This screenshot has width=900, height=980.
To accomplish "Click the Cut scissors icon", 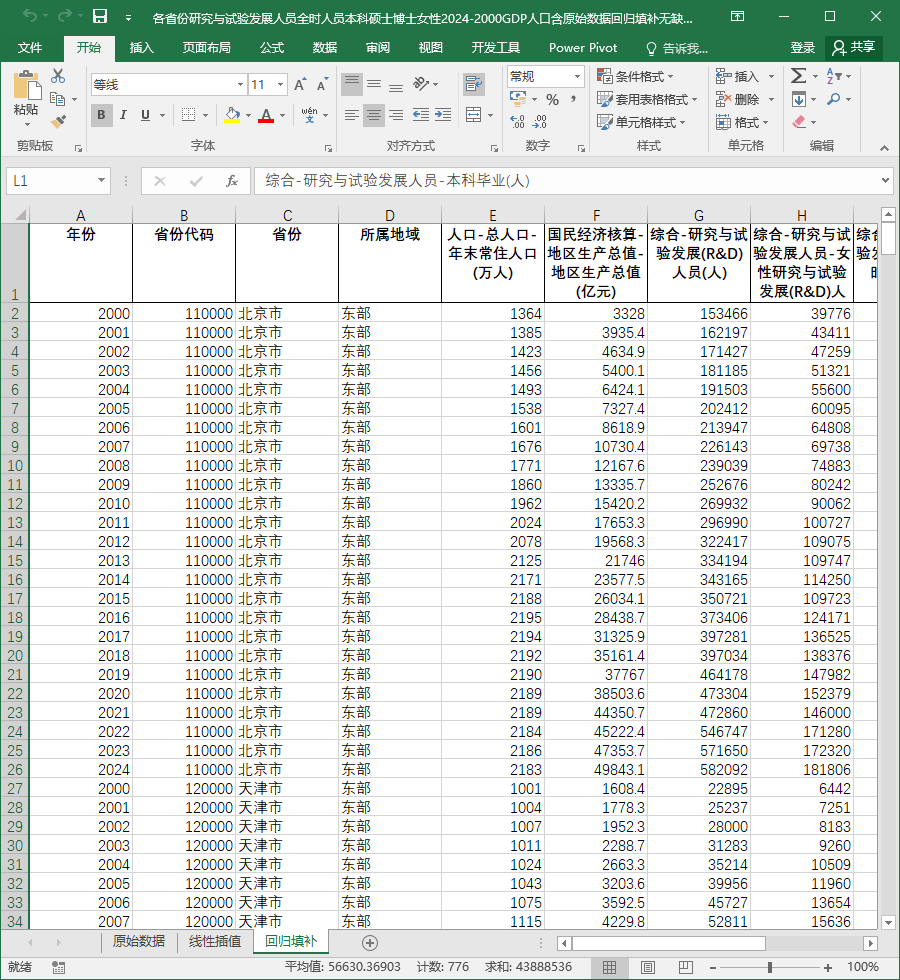I will (58, 76).
